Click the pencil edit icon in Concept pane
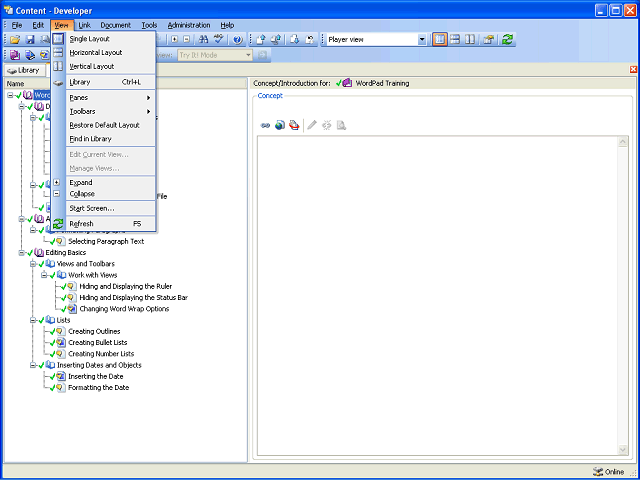 (312, 125)
